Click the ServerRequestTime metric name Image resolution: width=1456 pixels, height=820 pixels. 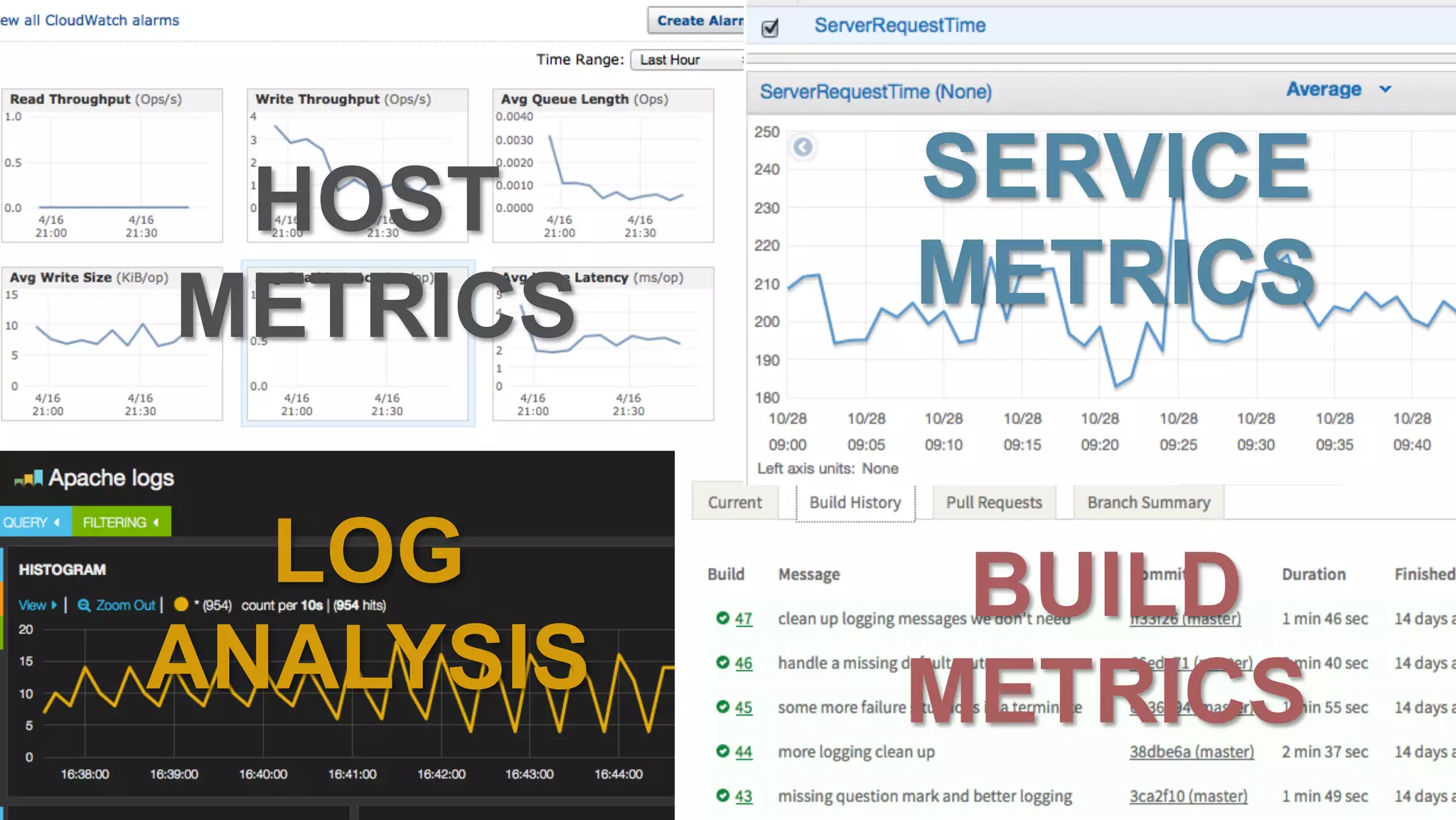click(x=900, y=26)
